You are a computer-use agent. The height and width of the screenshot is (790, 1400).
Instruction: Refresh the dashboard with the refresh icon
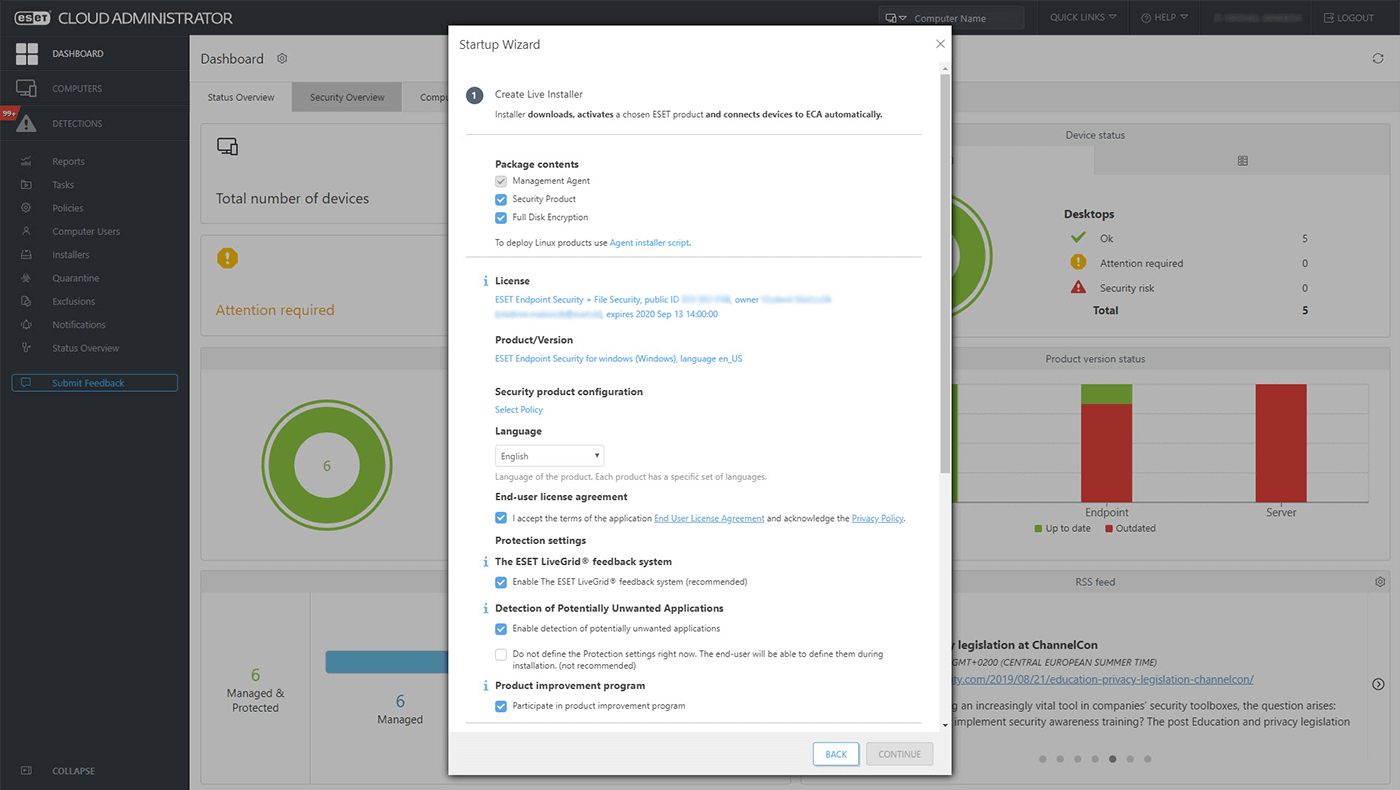click(x=1378, y=59)
